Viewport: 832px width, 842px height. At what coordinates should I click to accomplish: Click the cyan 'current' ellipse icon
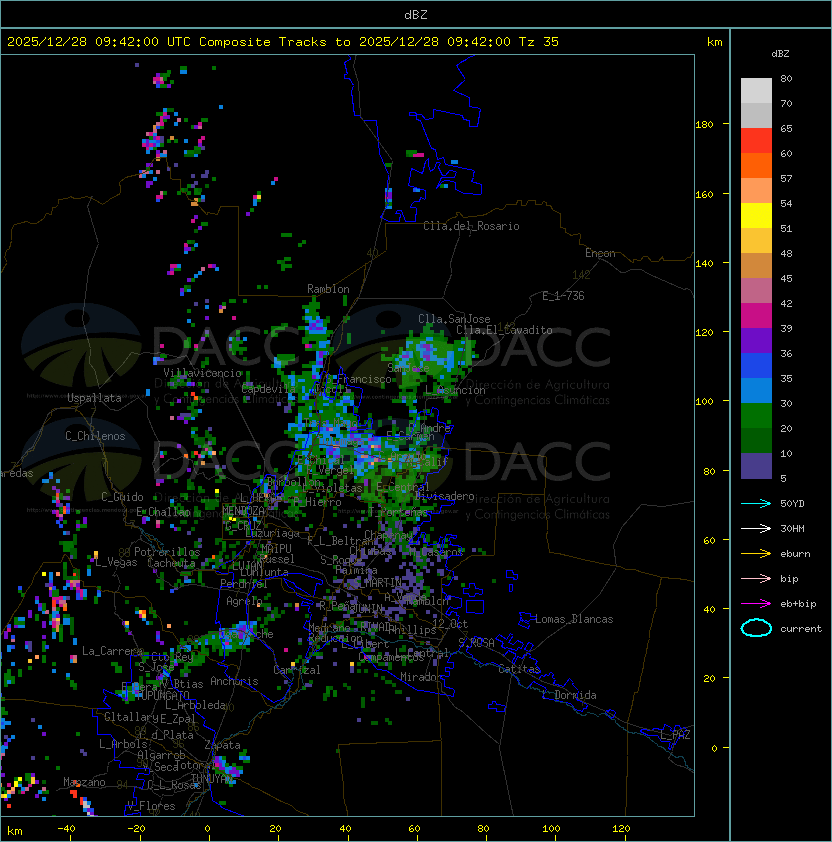coord(756,628)
